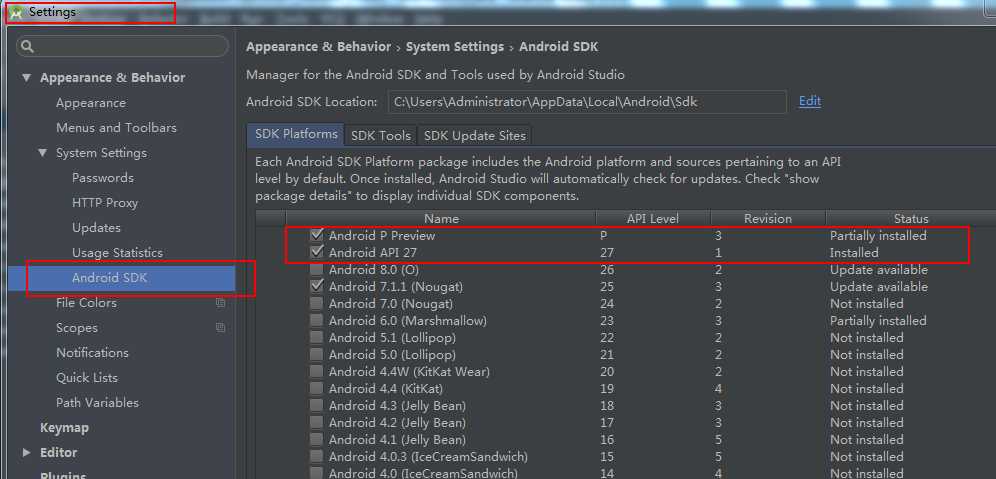The width and height of the screenshot is (996, 479).
Task: Click the Edit link for SDK location
Action: pos(810,101)
